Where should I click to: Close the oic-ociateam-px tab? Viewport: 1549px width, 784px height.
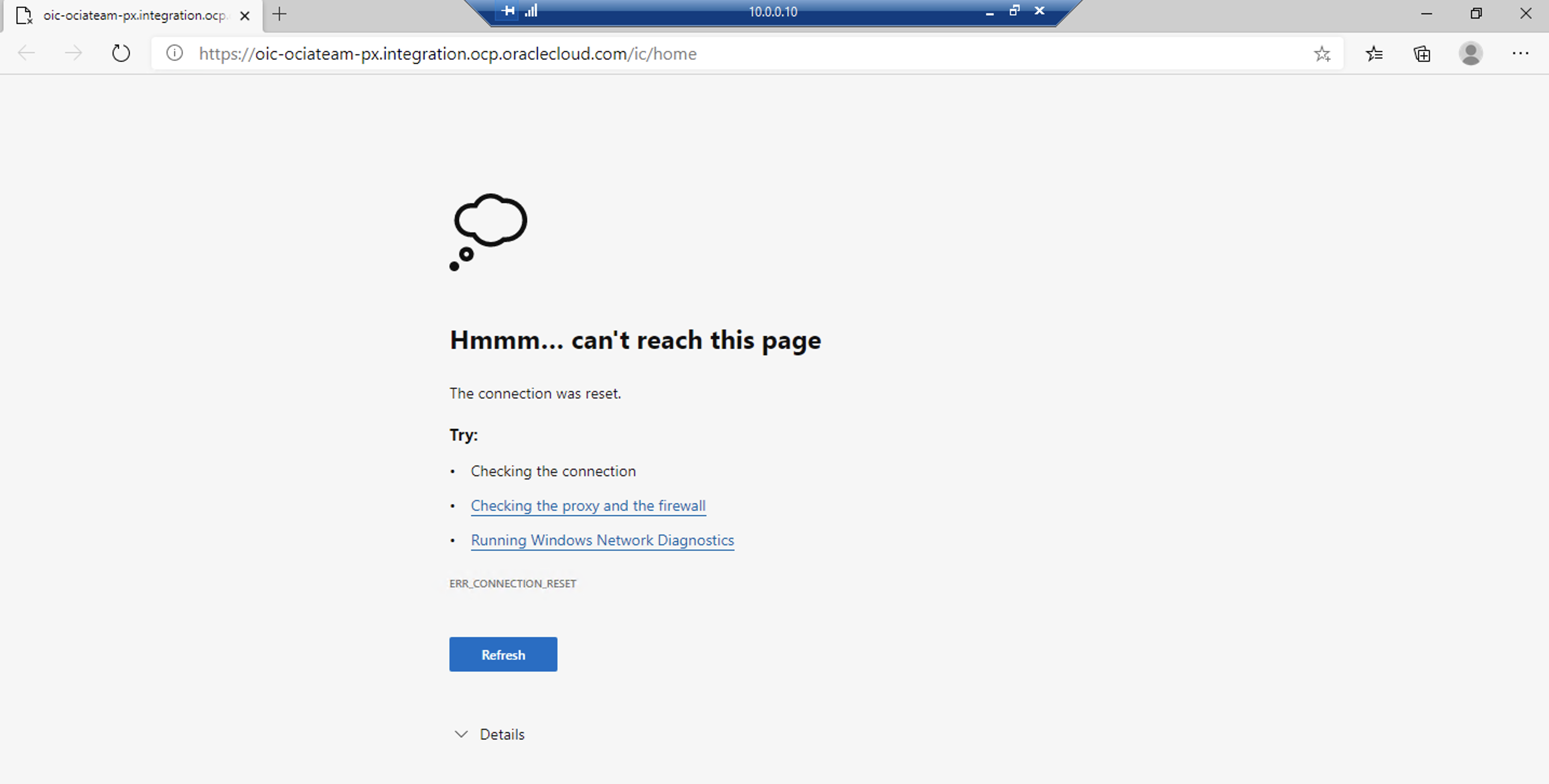(245, 16)
